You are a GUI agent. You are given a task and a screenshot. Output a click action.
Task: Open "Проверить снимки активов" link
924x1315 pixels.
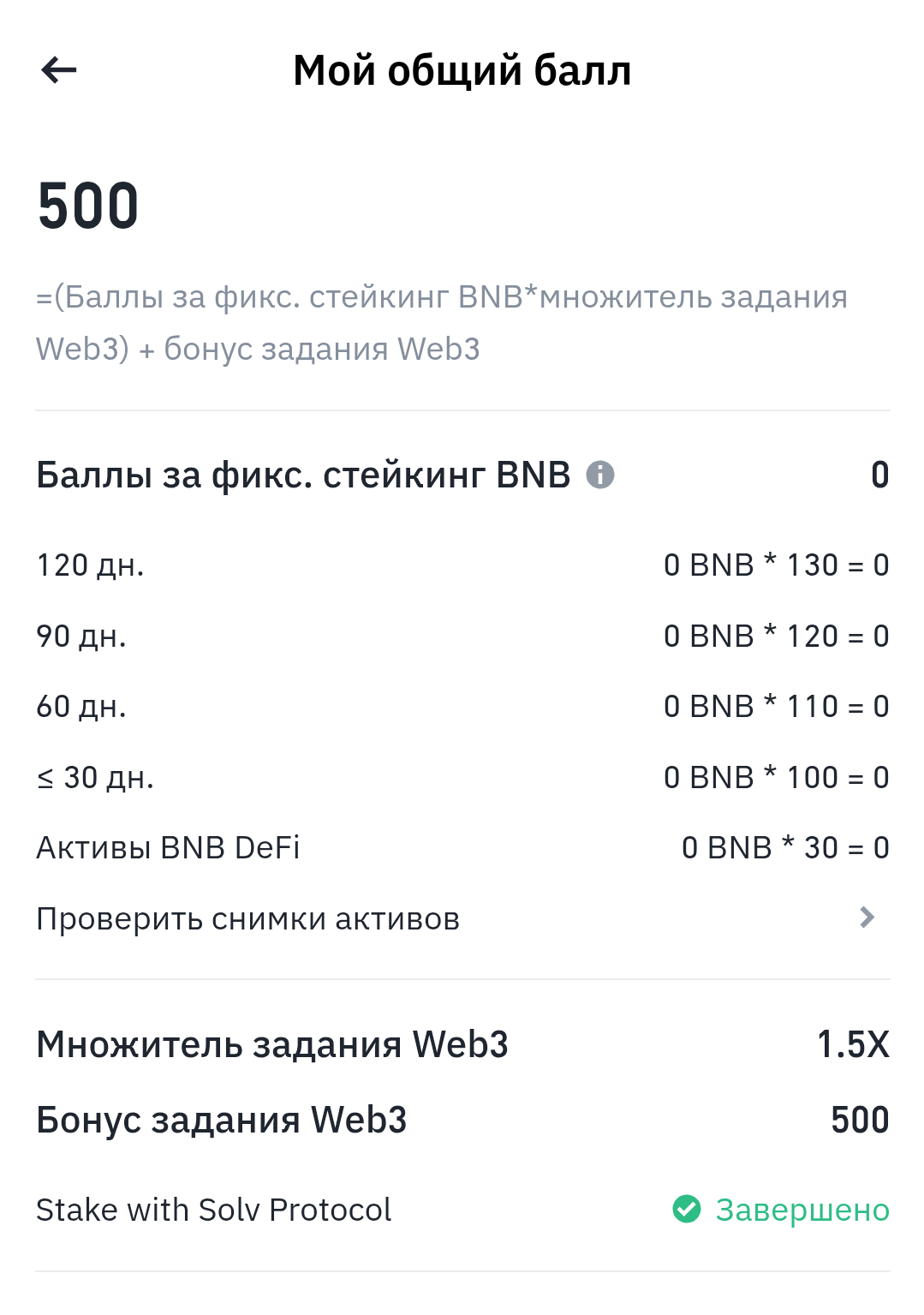pyautogui.click(x=248, y=919)
